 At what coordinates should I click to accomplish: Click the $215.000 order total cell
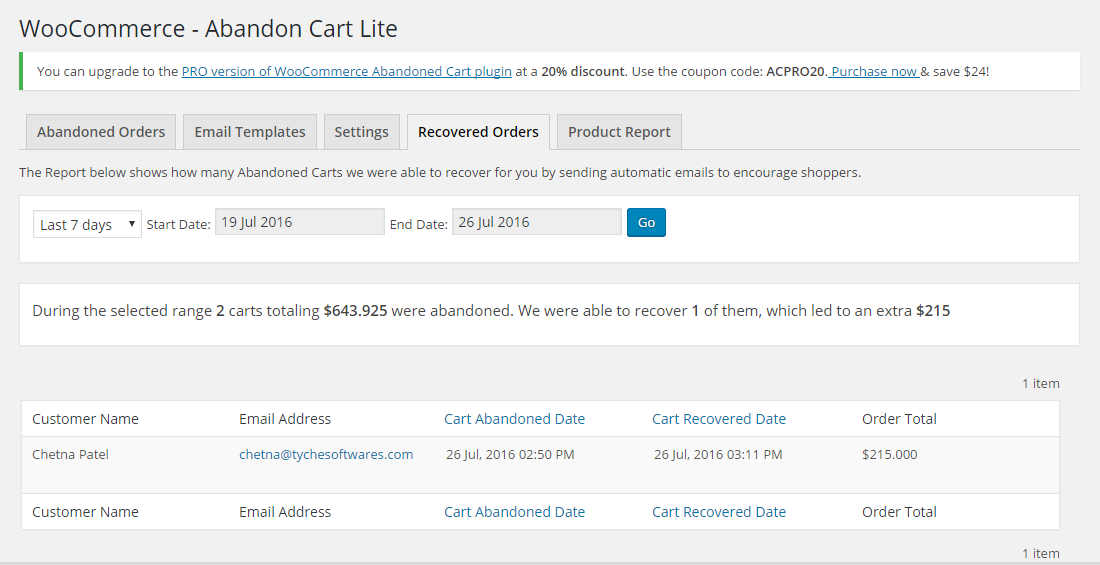click(x=889, y=454)
